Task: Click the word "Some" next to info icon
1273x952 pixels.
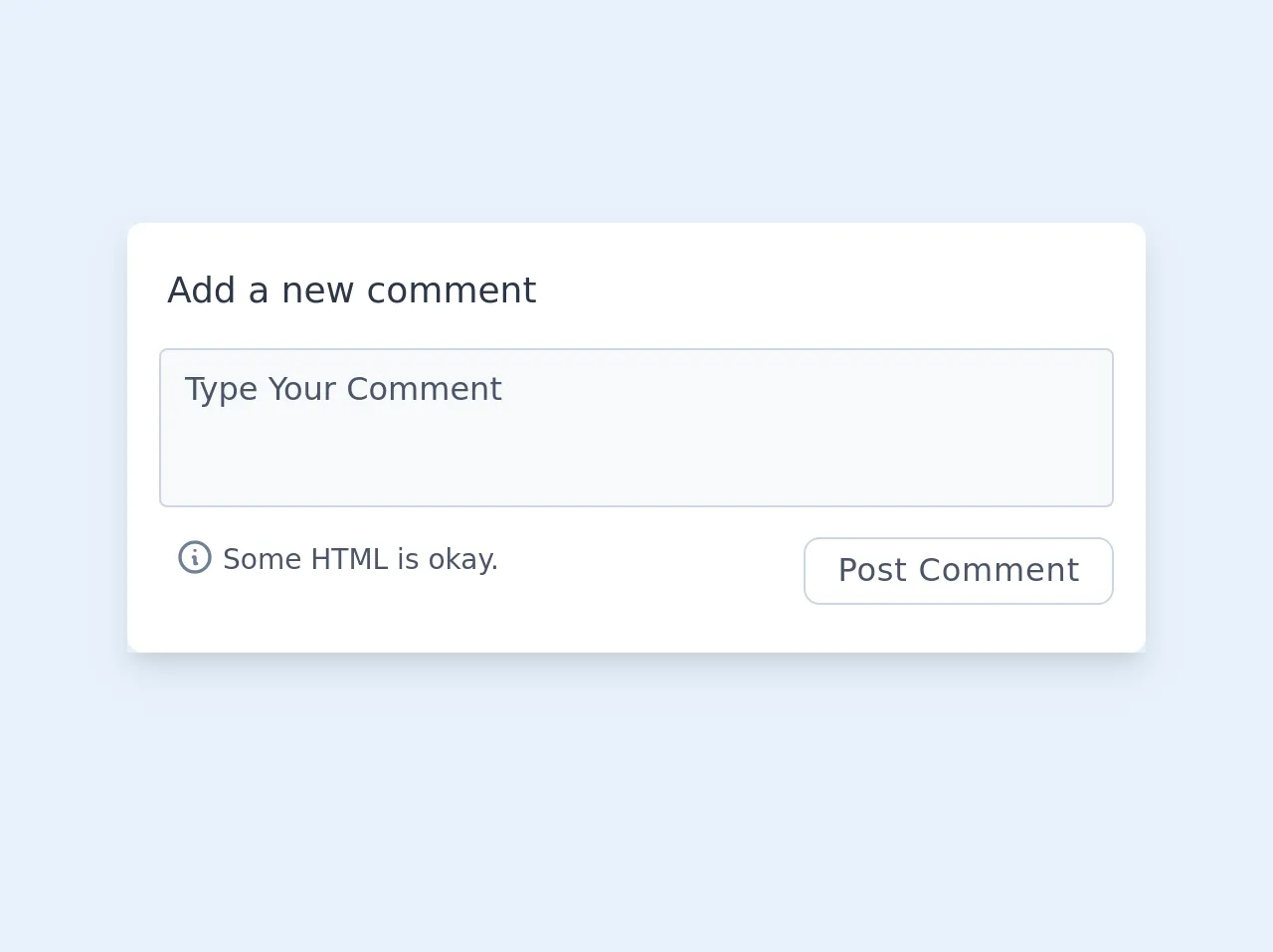Action: (263, 559)
